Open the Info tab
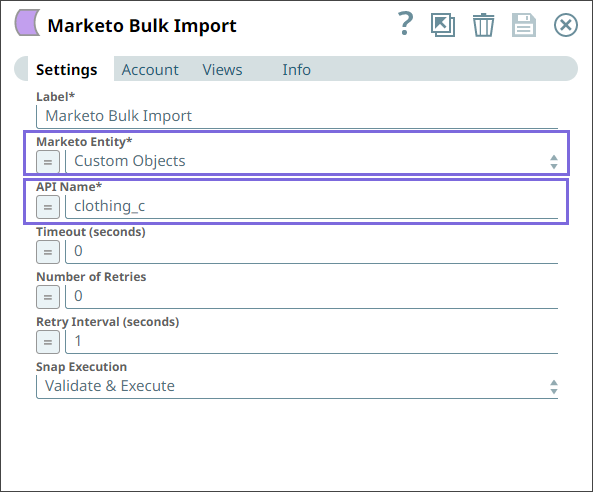This screenshot has height=492, width=593. coord(296,70)
